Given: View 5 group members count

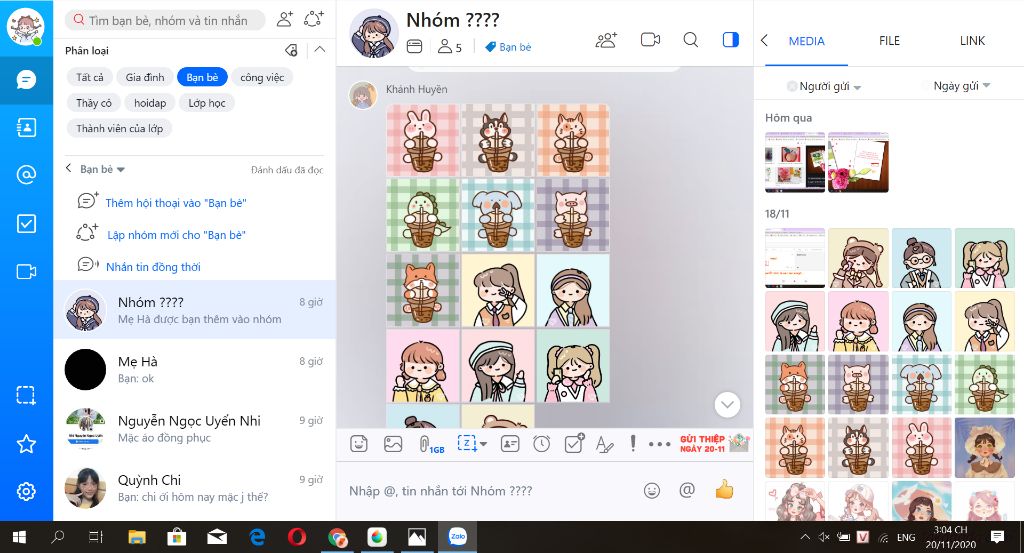Looking at the screenshot, I should [450, 47].
